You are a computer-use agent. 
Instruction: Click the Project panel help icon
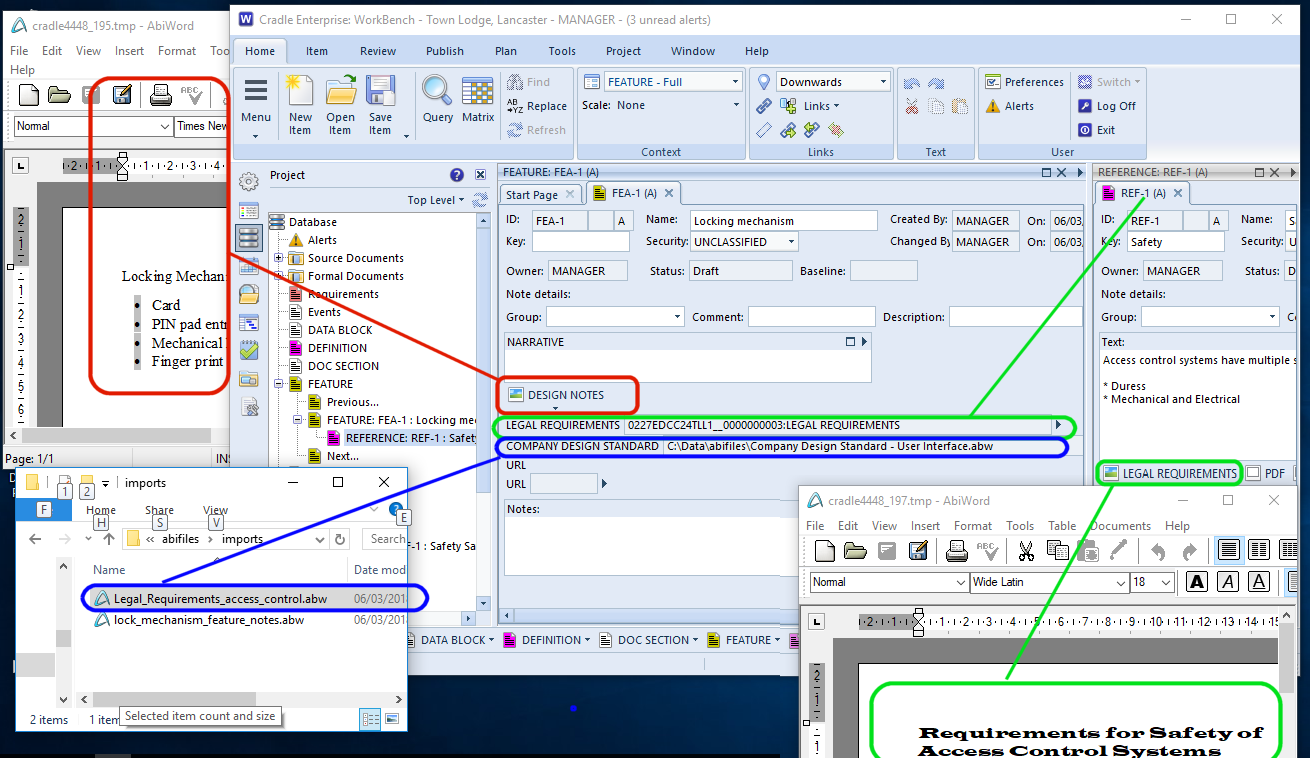coord(457,175)
